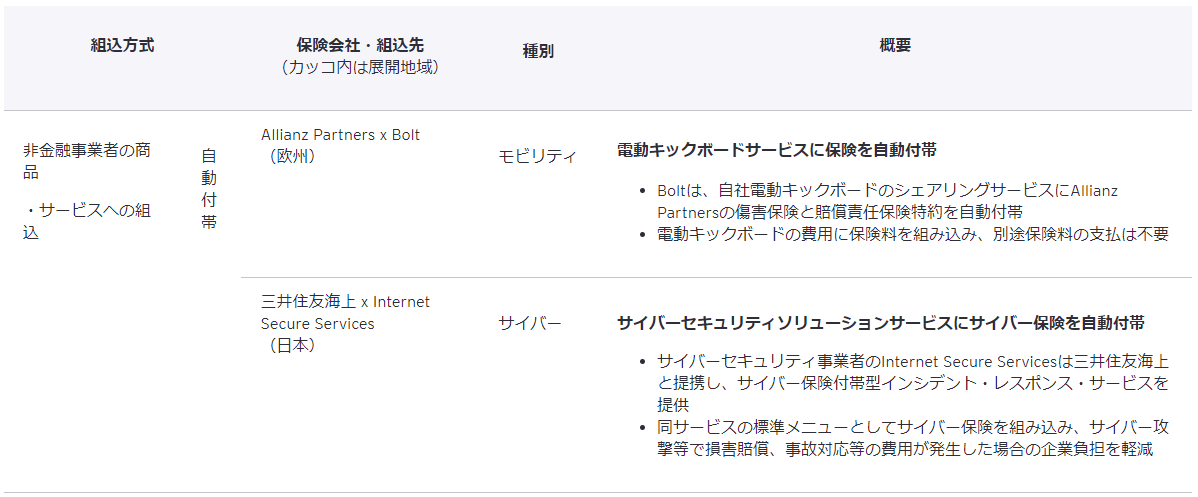The width and height of the screenshot is (1198, 497).
Task: Select the bullet about 別途保険料の支払は不要
Action: tap(912, 234)
